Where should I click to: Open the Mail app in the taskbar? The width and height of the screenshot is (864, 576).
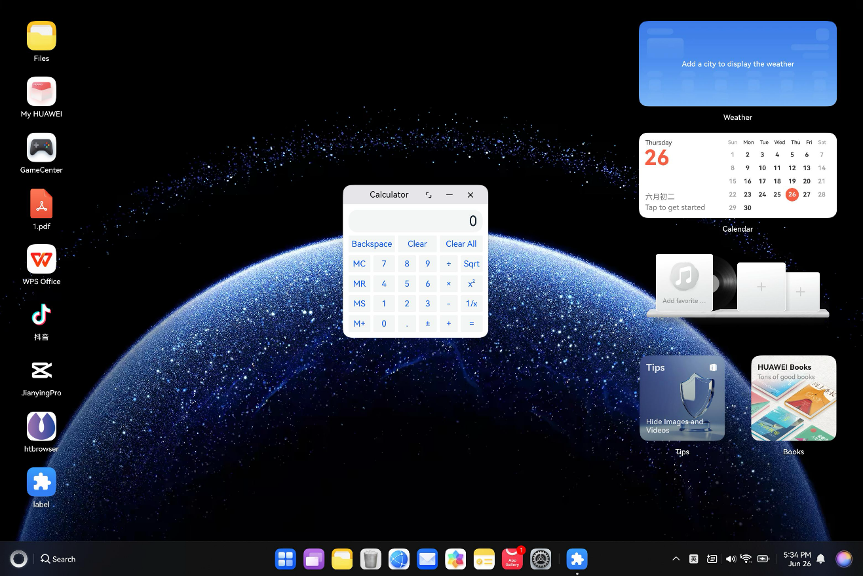(427, 559)
